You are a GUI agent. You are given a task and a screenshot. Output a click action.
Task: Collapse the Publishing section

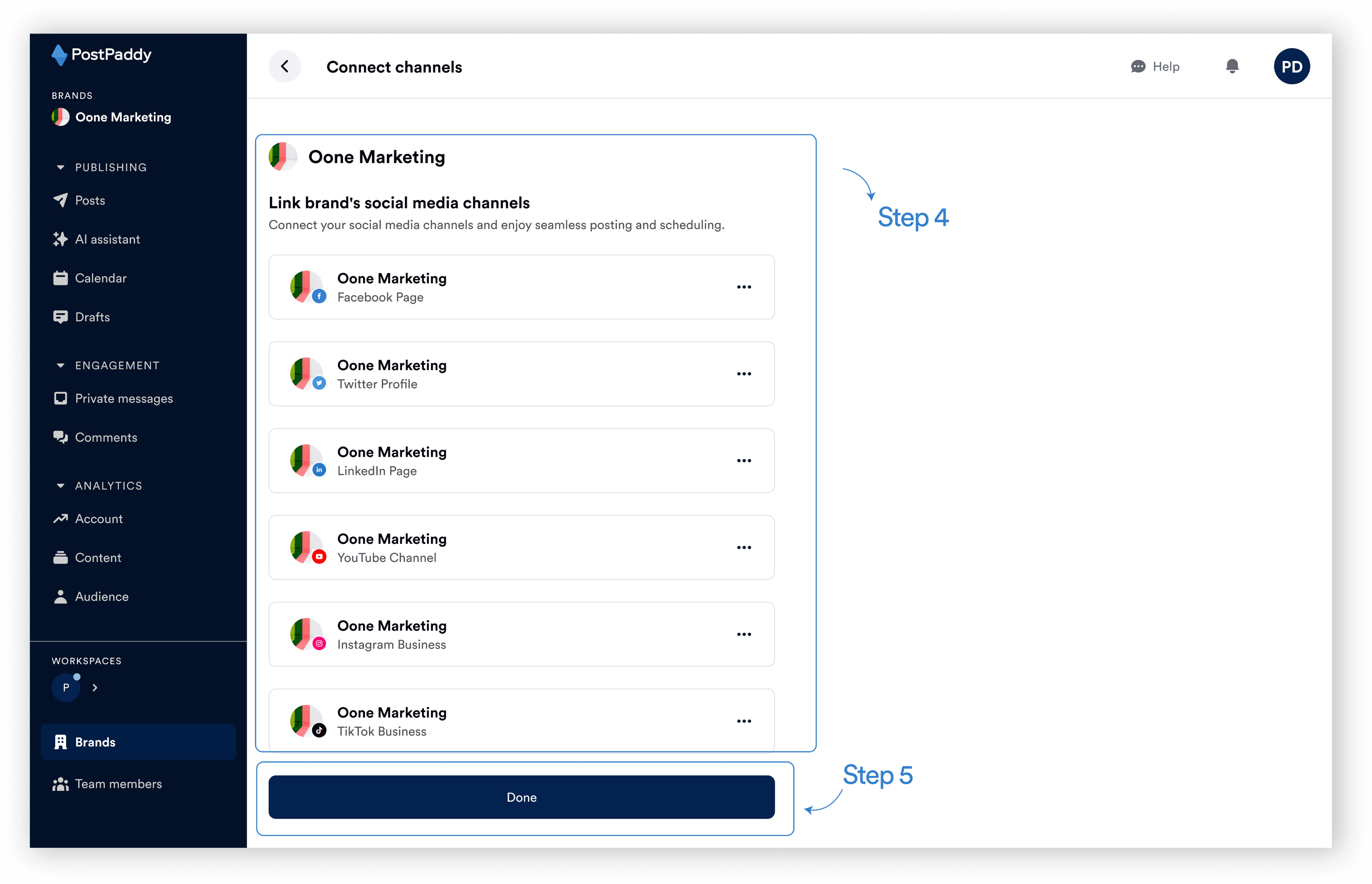click(60, 168)
